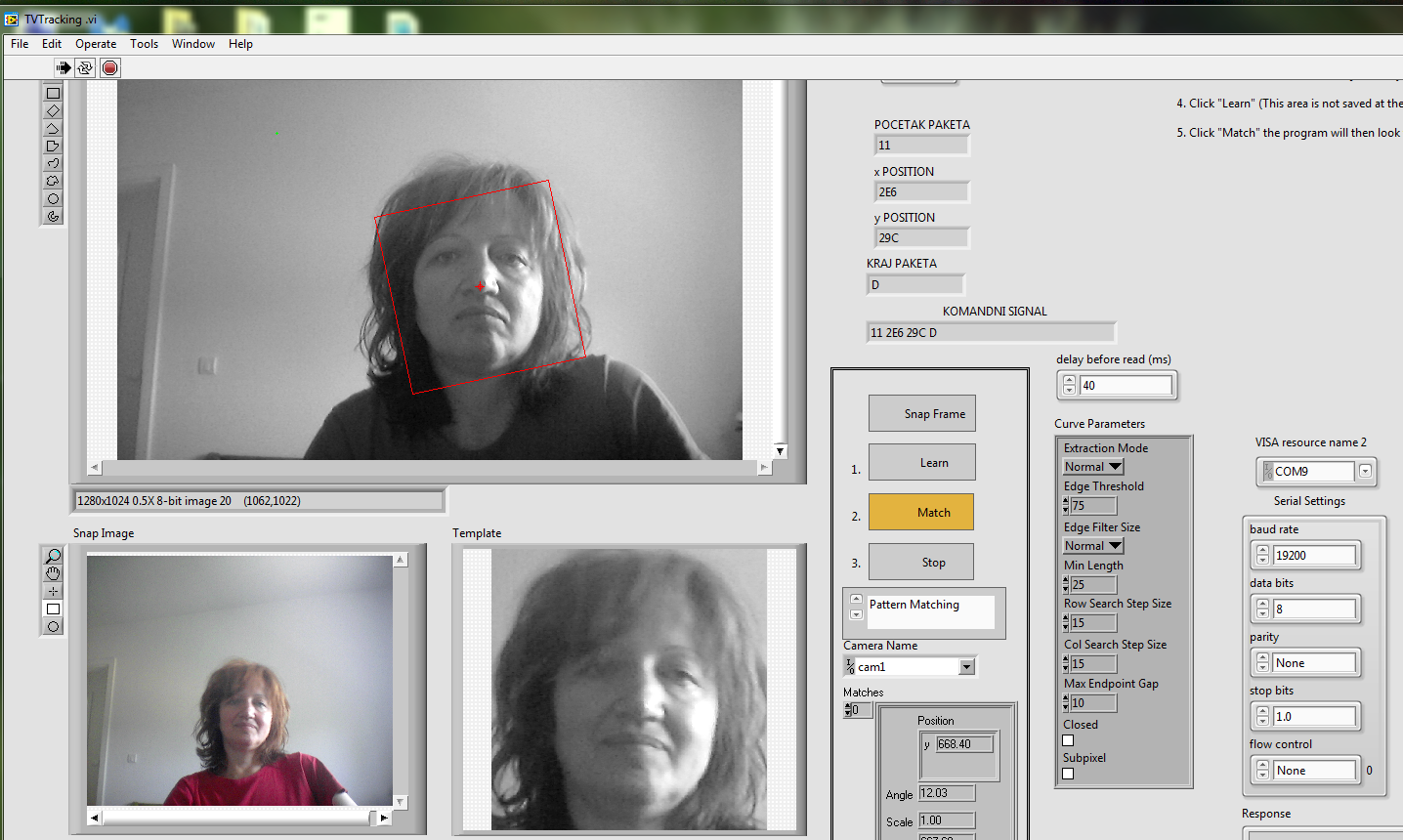Click the delay before read input field
1403x840 pixels.
pyautogui.click(x=1126, y=386)
